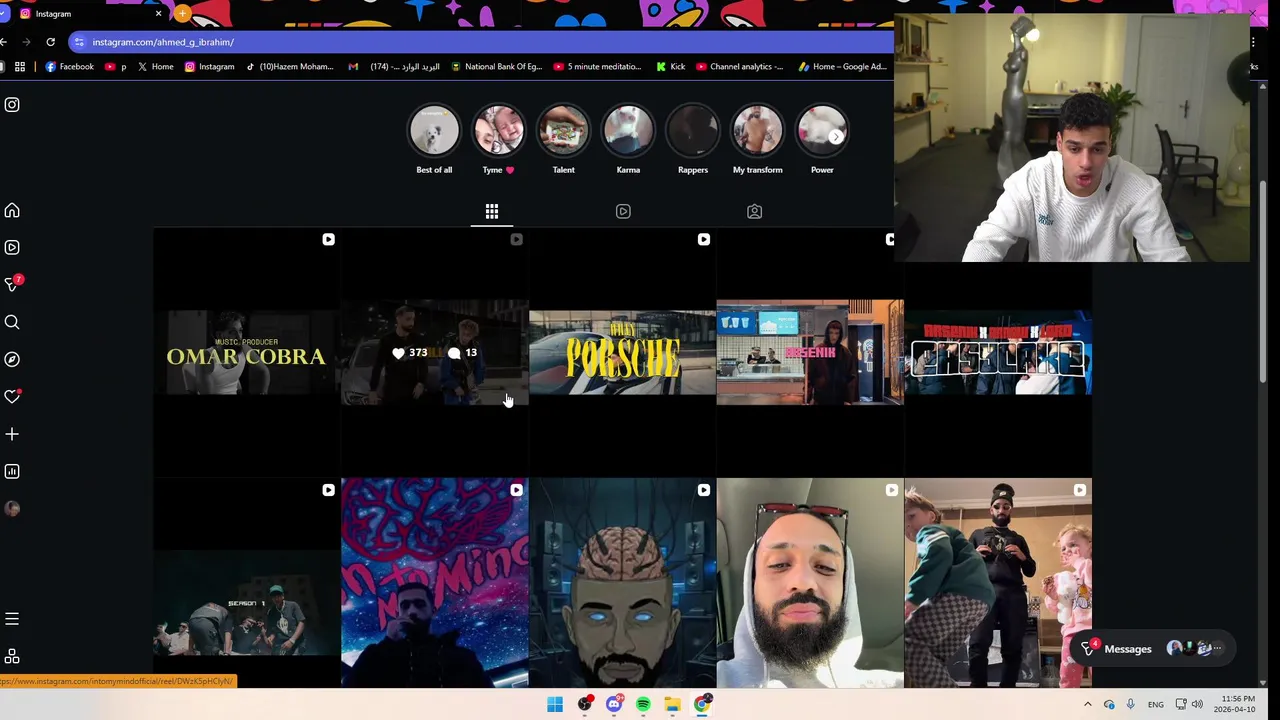Open the 'Karma' story highlight

tap(628, 131)
